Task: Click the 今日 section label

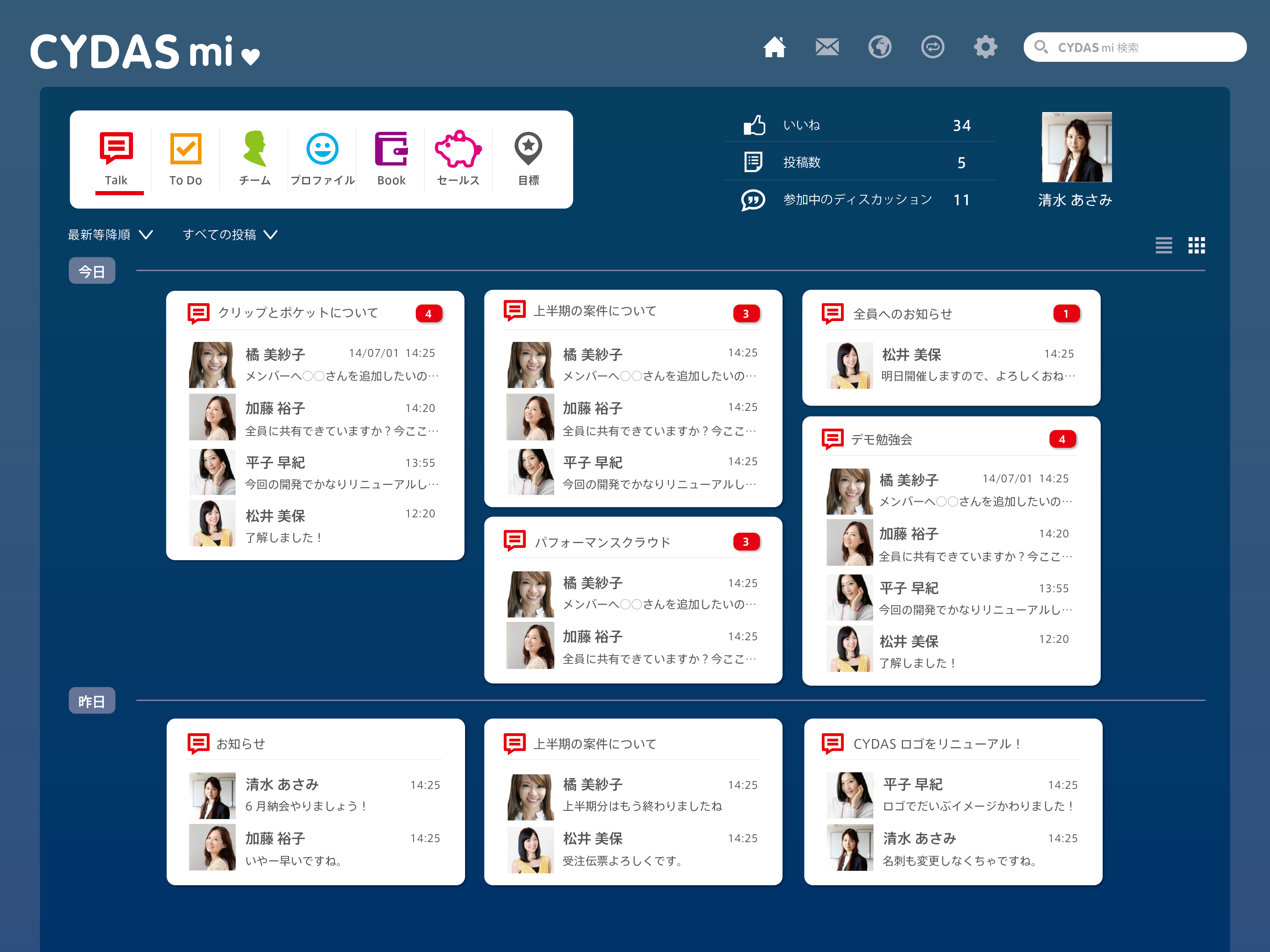Action: pos(92,271)
